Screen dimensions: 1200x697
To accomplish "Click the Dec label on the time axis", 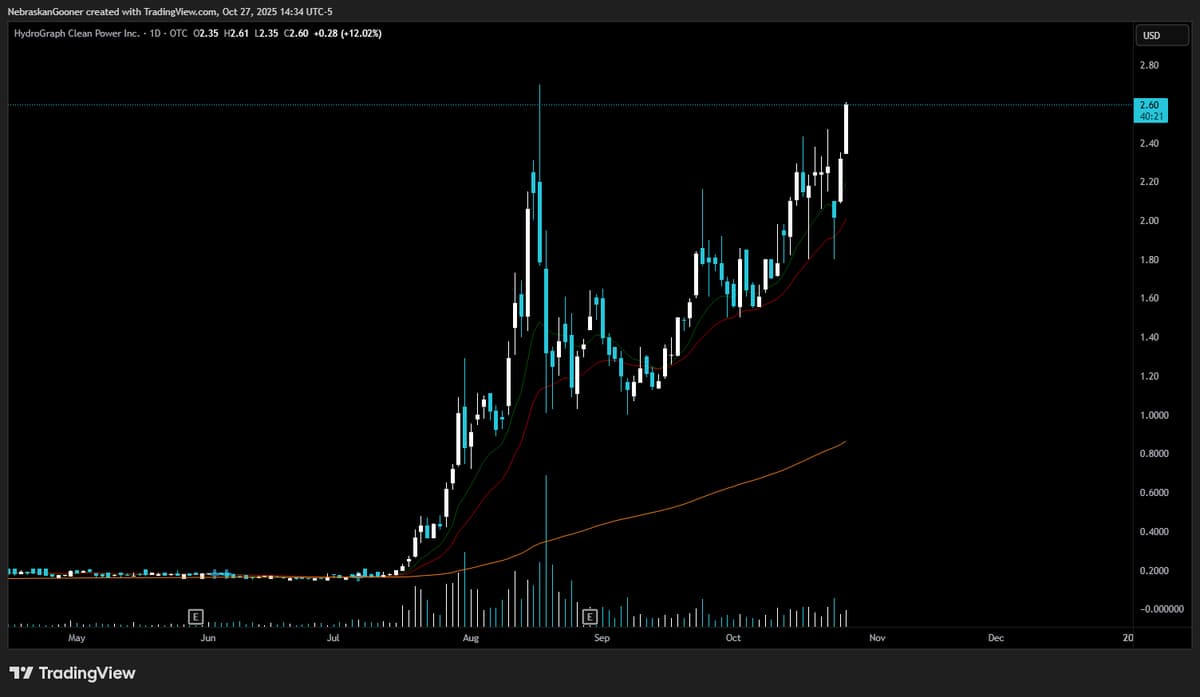I will point(995,637).
